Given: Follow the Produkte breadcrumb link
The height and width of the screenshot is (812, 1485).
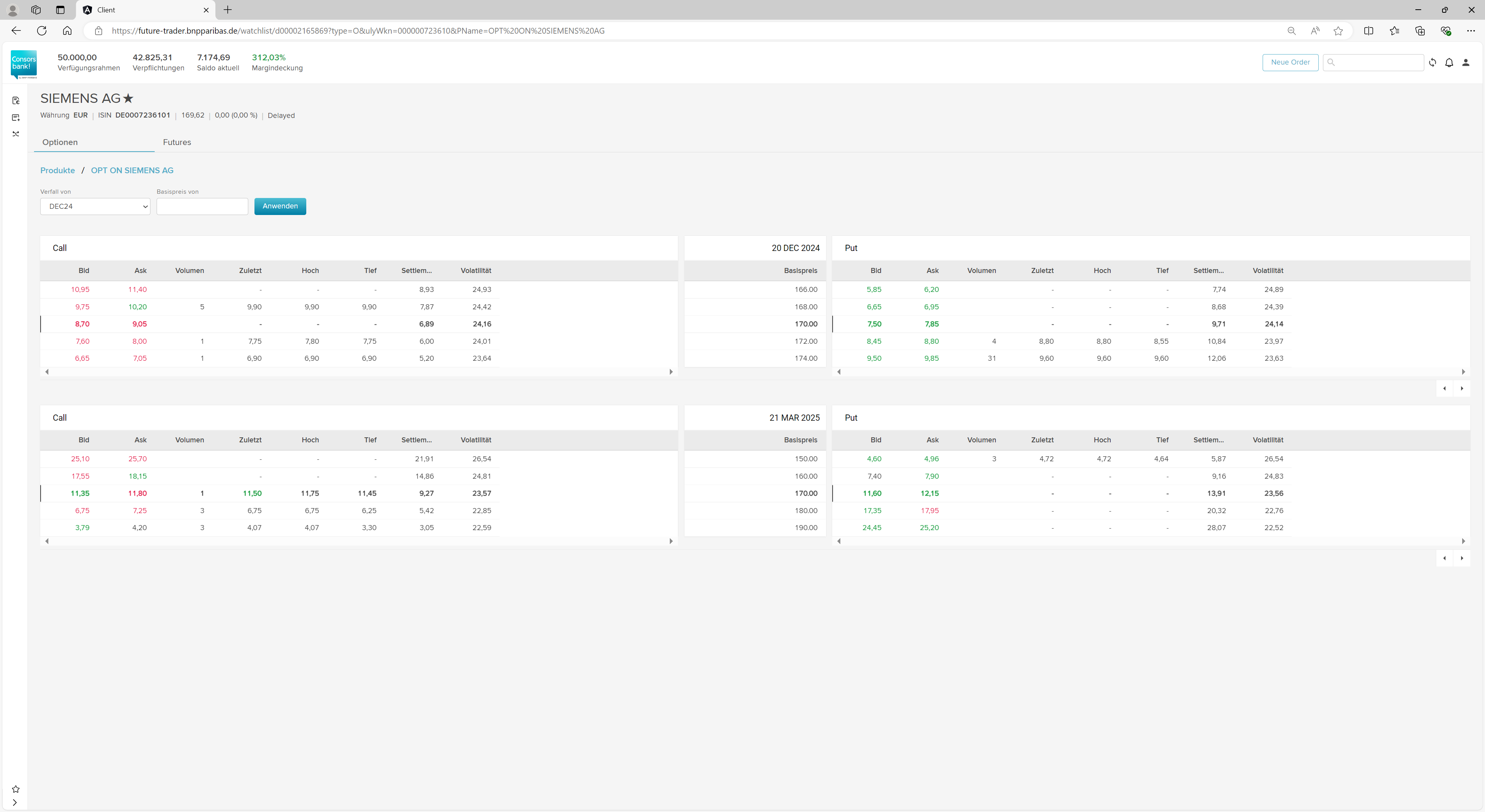Looking at the screenshot, I should point(58,171).
